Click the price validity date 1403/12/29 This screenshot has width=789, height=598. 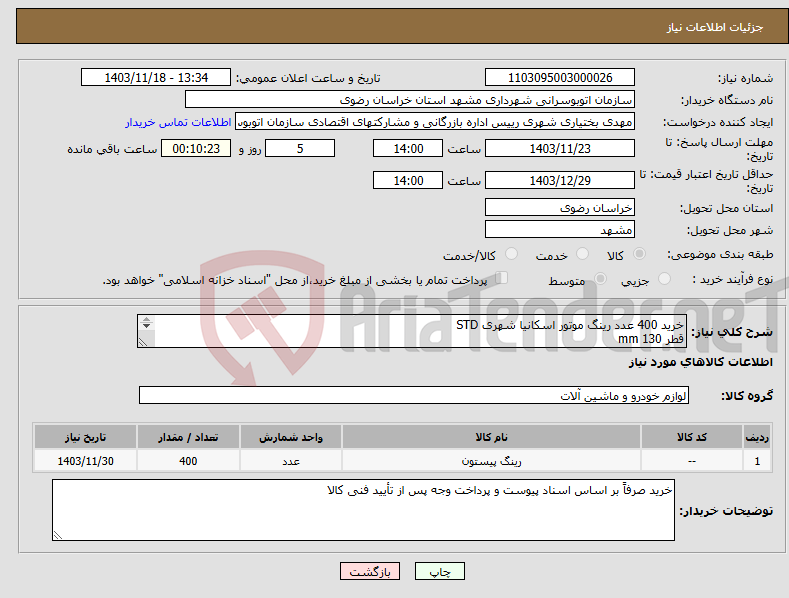560,180
